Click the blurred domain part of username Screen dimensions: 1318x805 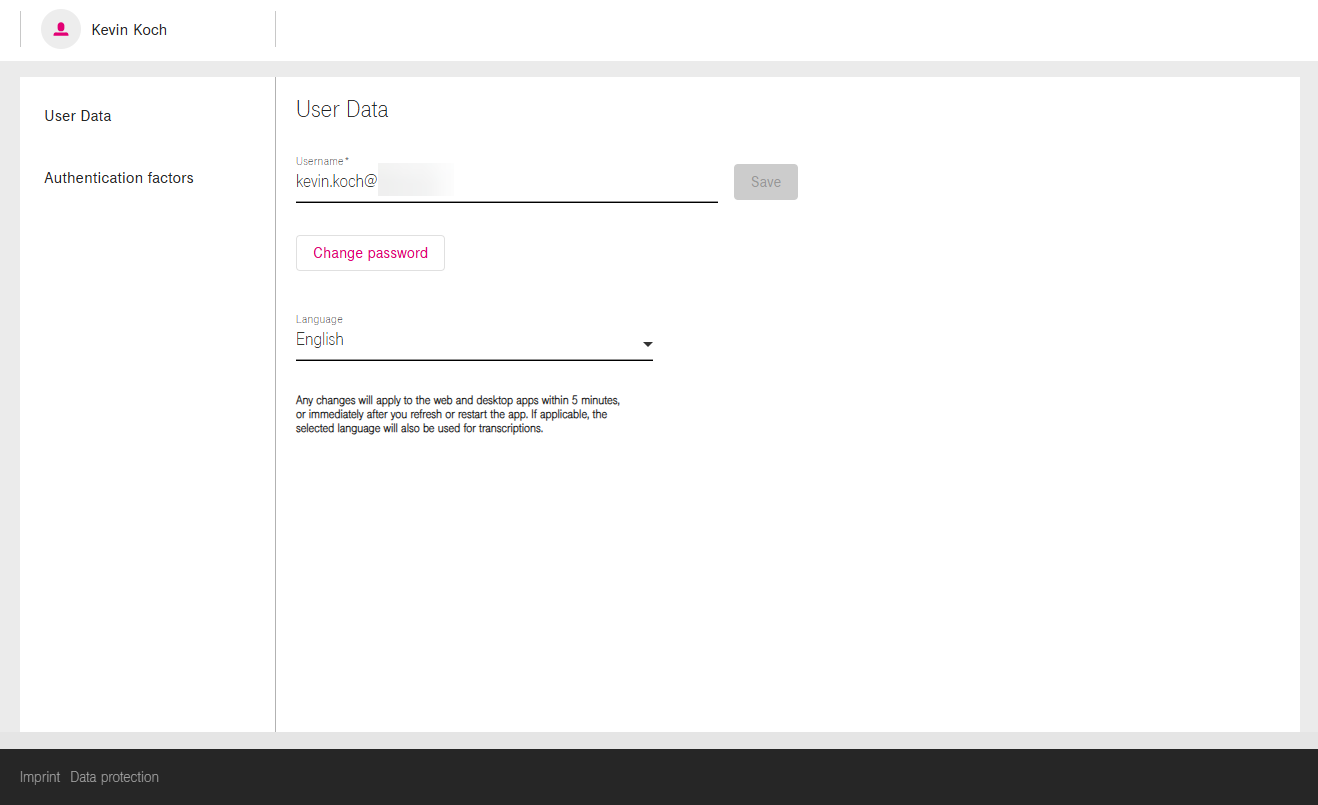coord(414,182)
